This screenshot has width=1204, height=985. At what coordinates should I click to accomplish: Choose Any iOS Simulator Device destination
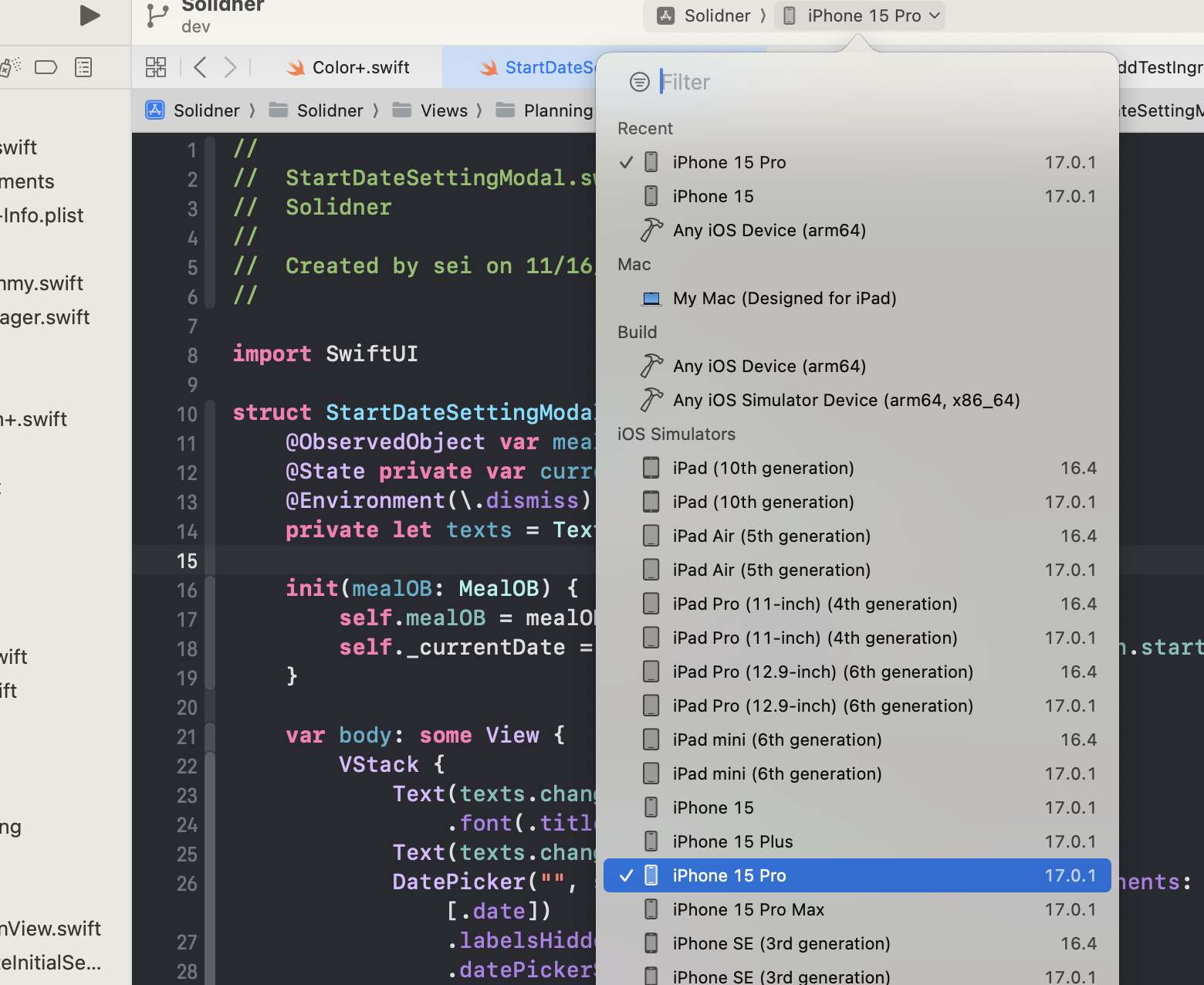(x=857, y=400)
